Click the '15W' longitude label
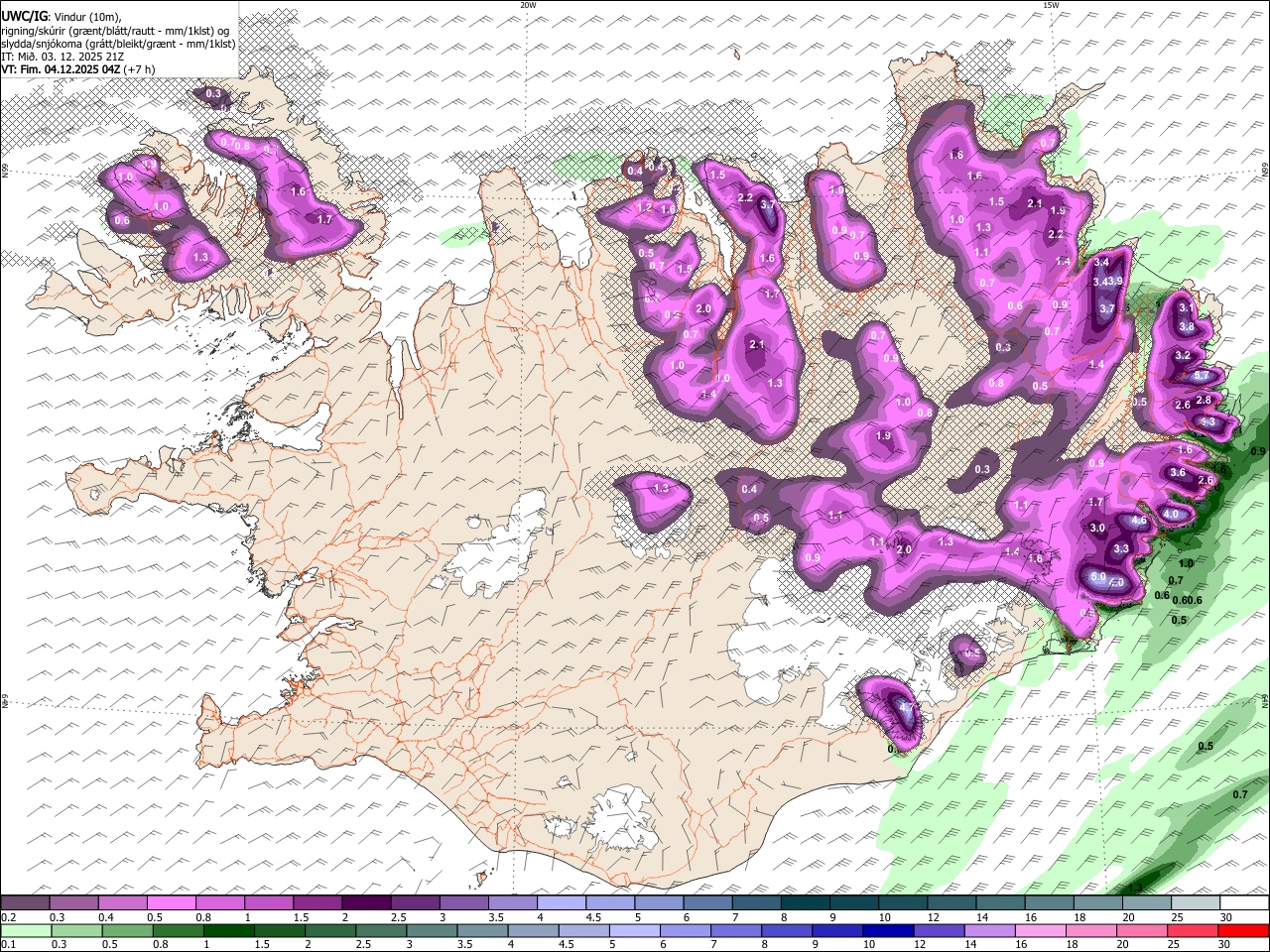The image size is (1270, 952). click(1051, 5)
